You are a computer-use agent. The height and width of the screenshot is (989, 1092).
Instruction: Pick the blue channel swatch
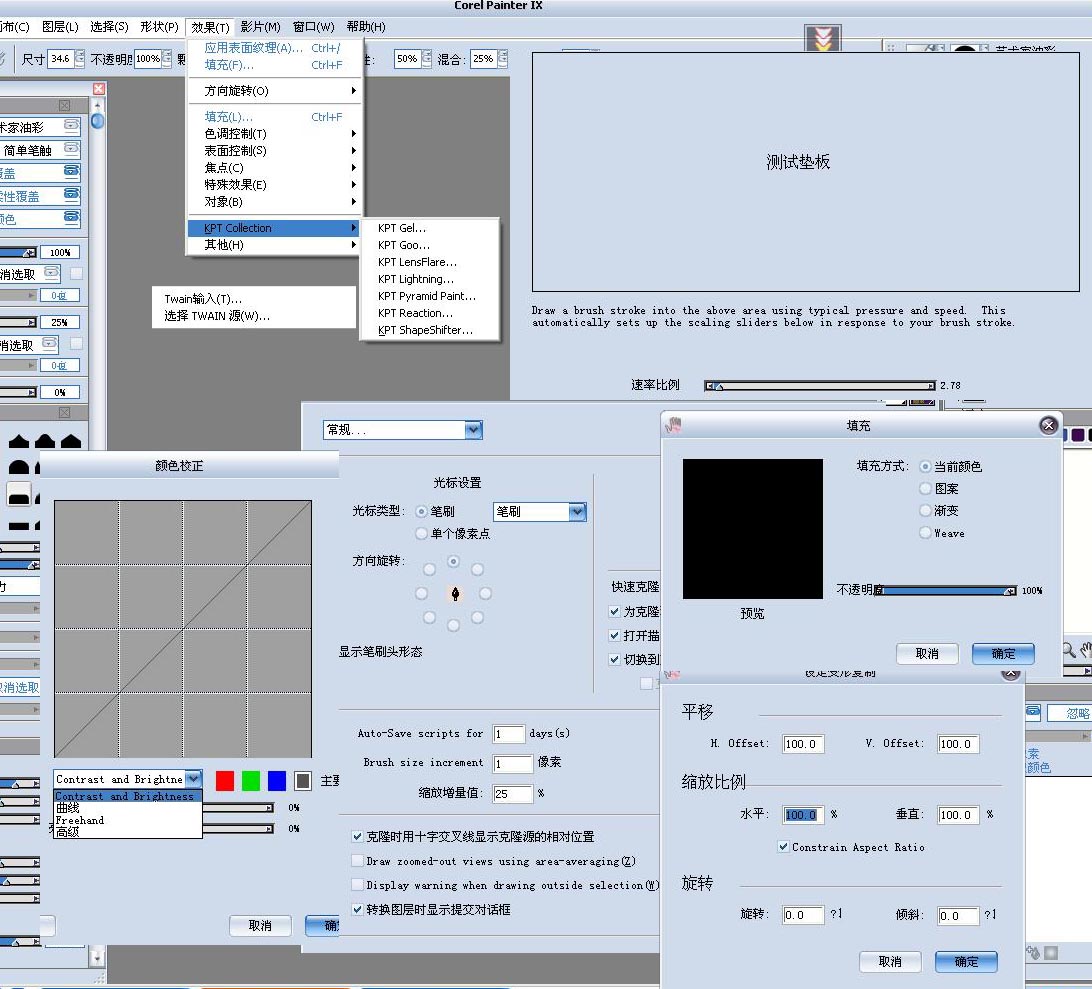[276, 781]
